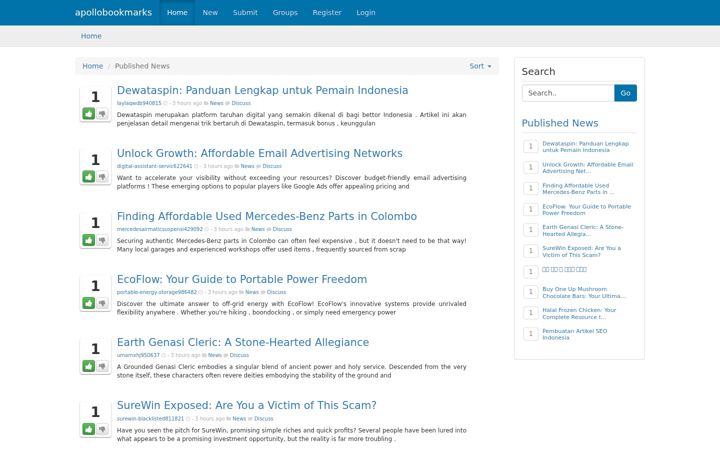Viewport: 720px width, 450px height.
Task: Click News tag under Unlock Growth post
Action: tap(248, 166)
